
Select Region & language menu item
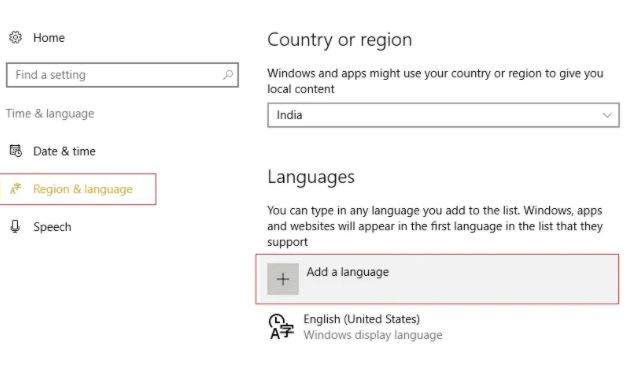click(78, 189)
